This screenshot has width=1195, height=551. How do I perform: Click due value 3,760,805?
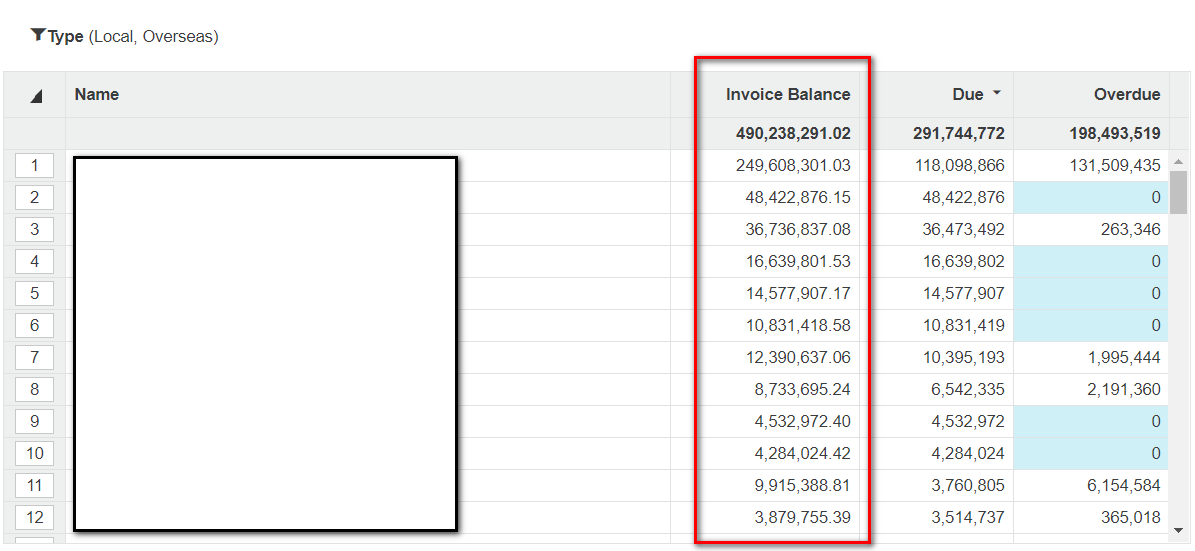point(969,485)
